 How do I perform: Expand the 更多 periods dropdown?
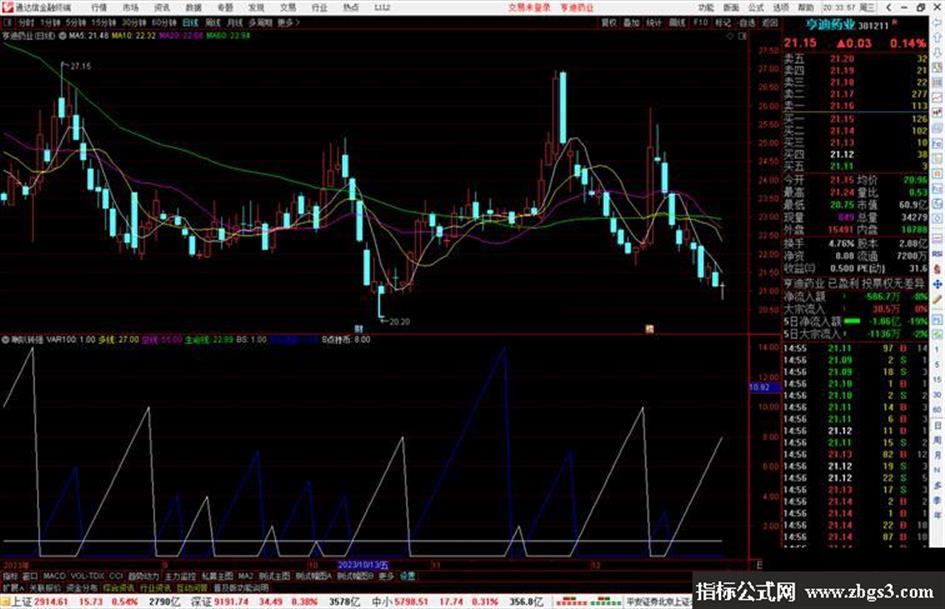[x=288, y=22]
